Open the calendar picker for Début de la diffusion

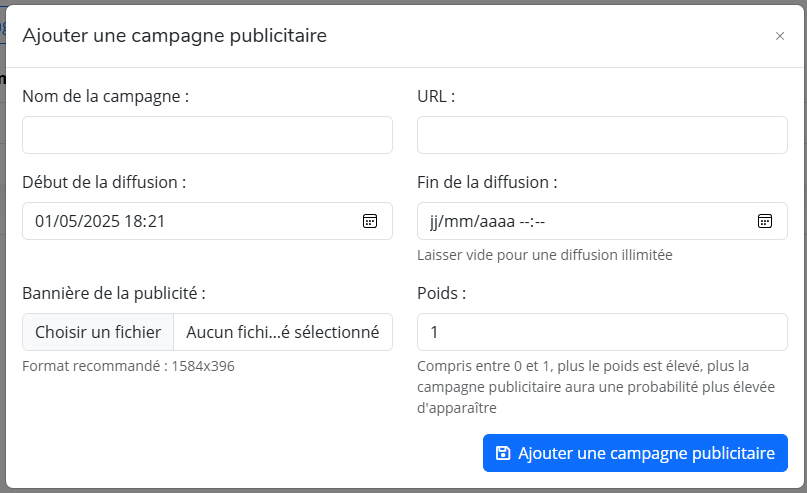[369, 221]
